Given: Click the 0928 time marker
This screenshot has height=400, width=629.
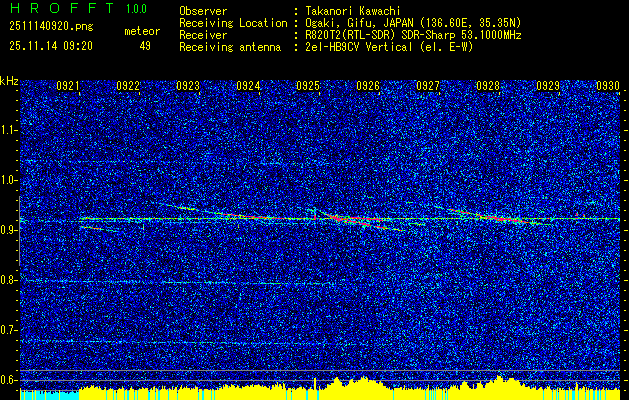Looking at the screenshot, I should coord(488,85).
